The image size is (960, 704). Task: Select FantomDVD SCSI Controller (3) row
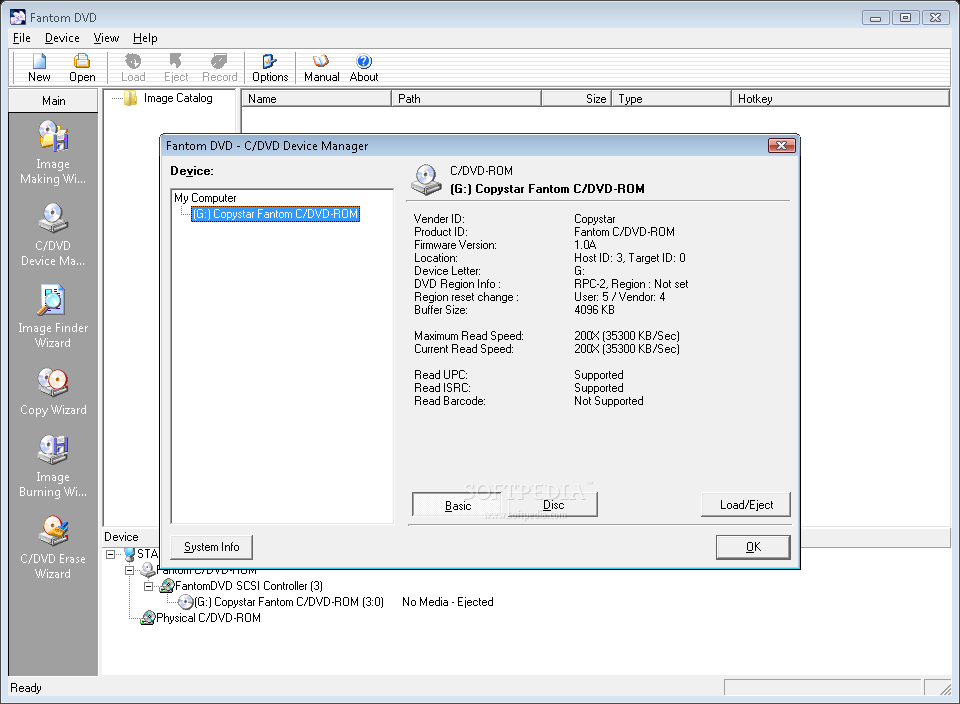click(x=249, y=586)
